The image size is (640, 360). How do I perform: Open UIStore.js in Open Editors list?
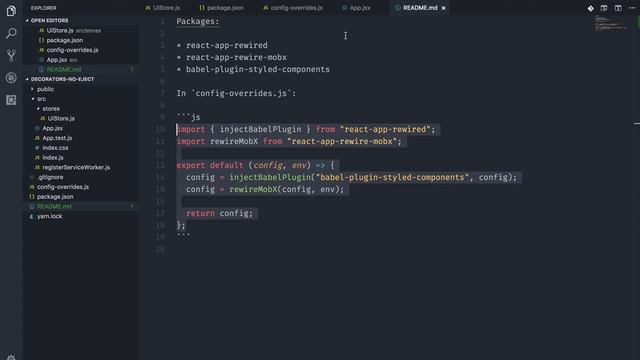(x=60, y=31)
